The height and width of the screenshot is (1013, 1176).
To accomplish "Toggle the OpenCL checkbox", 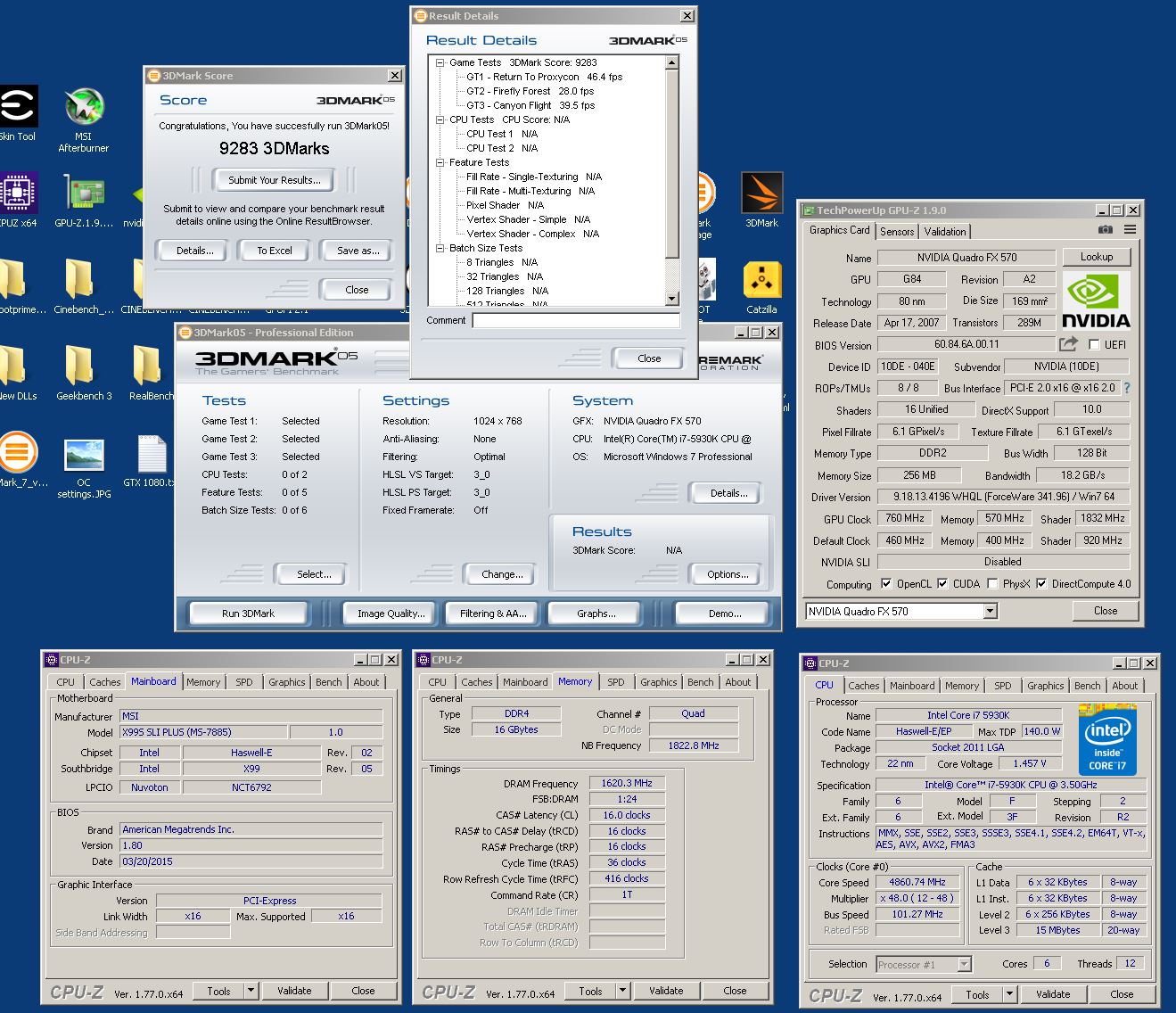I will [x=886, y=584].
